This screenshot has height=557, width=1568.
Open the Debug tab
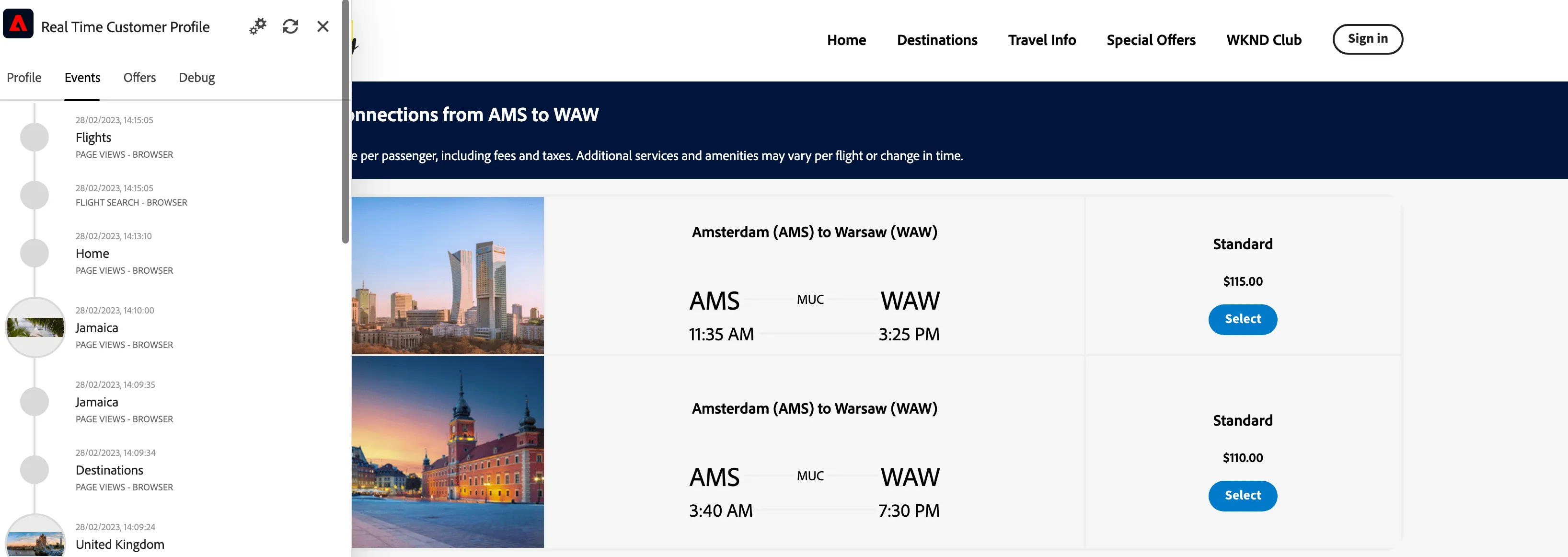(x=196, y=78)
